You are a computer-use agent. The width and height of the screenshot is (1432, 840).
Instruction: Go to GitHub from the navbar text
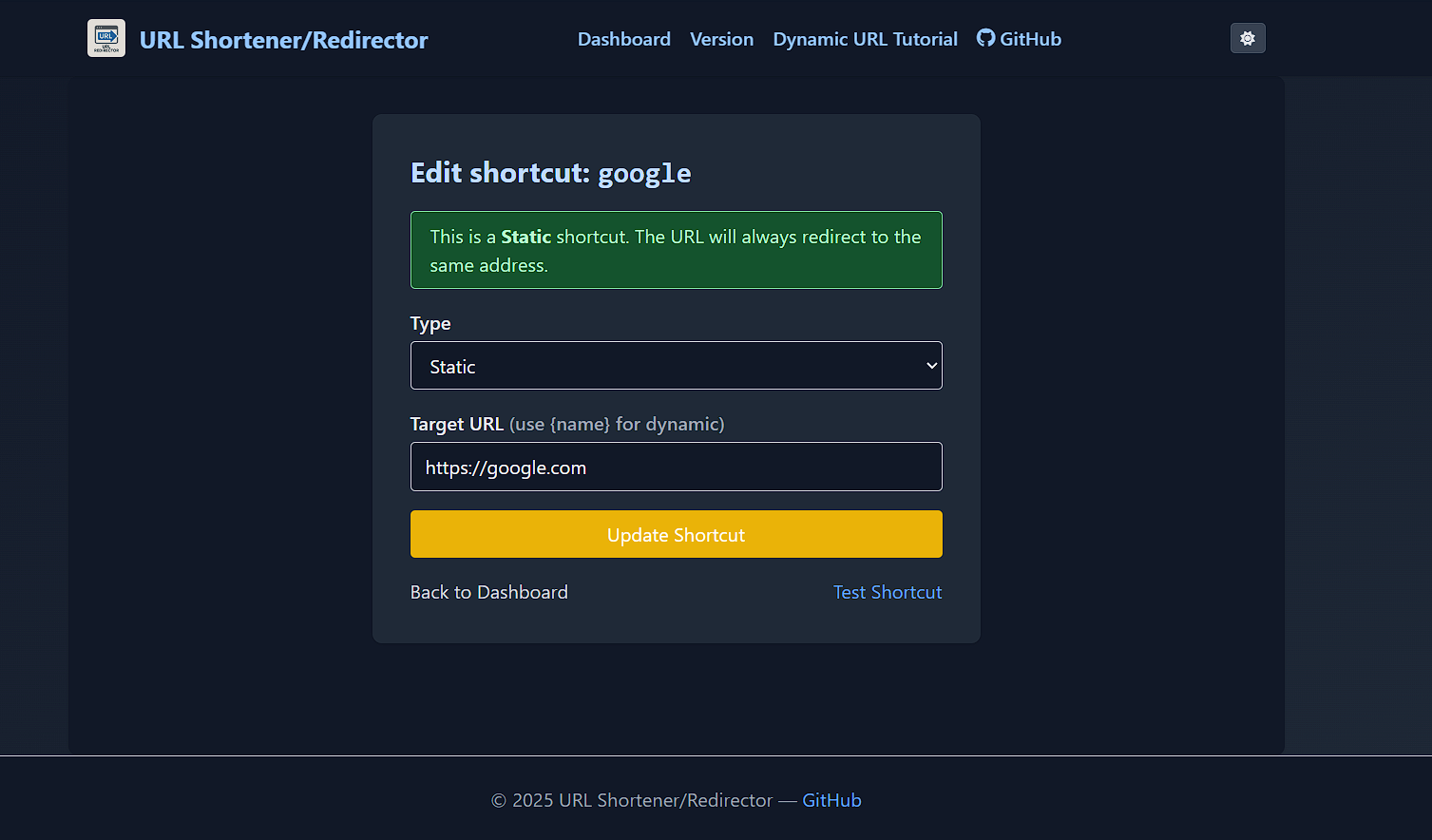[1031, 39]
